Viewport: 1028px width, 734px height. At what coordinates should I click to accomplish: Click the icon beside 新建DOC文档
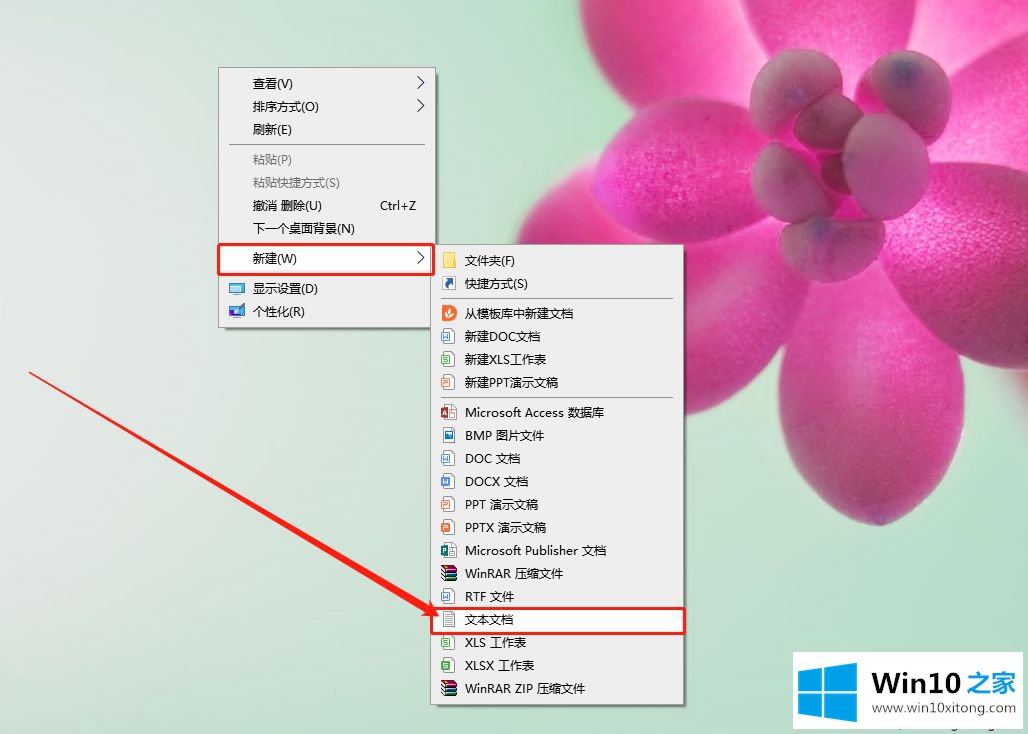click(x=448, y=336)
